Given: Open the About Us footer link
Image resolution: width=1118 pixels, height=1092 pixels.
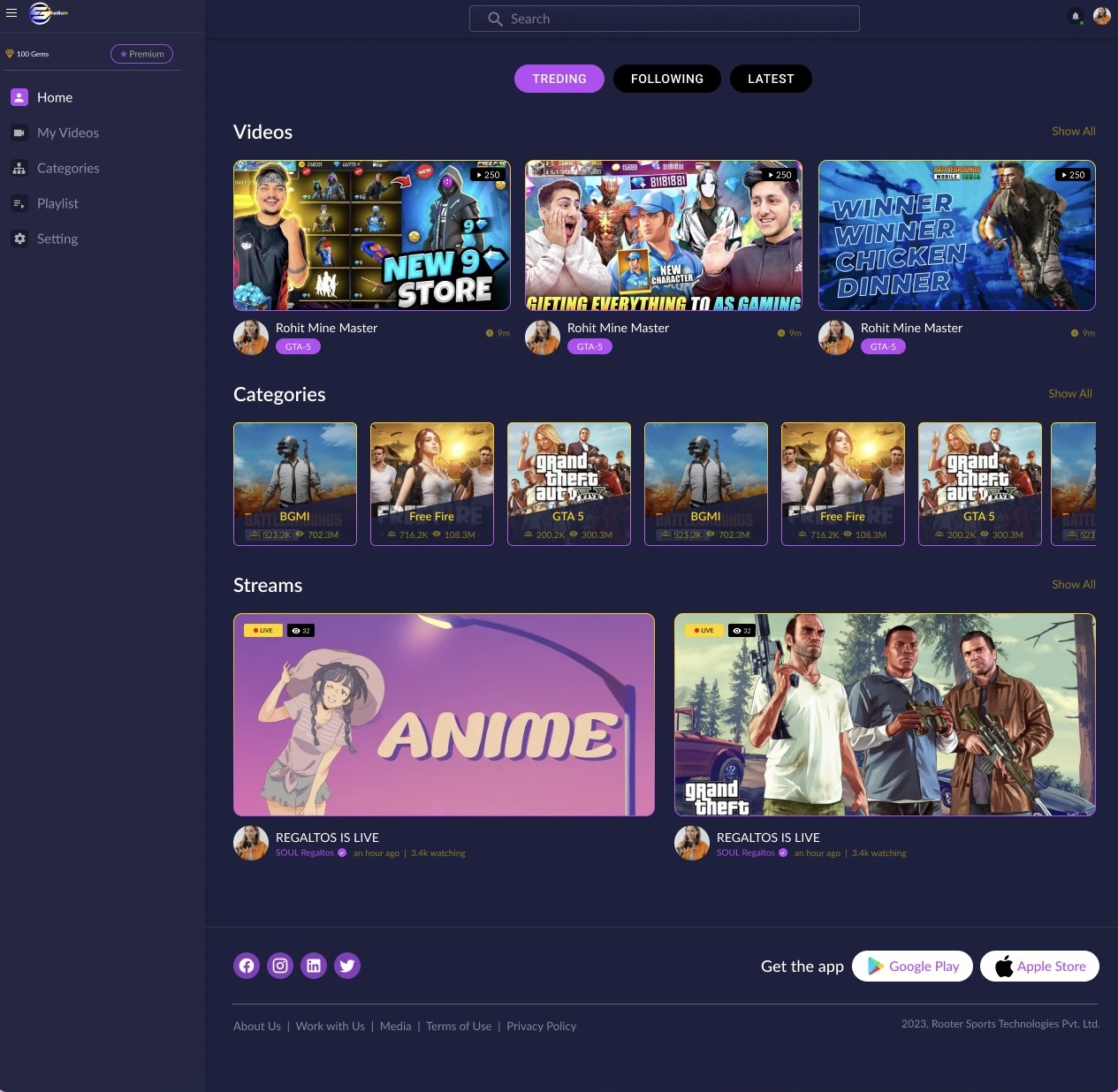Looking at the screenshot, I should pyautogui.click(x=257, y=1026).
